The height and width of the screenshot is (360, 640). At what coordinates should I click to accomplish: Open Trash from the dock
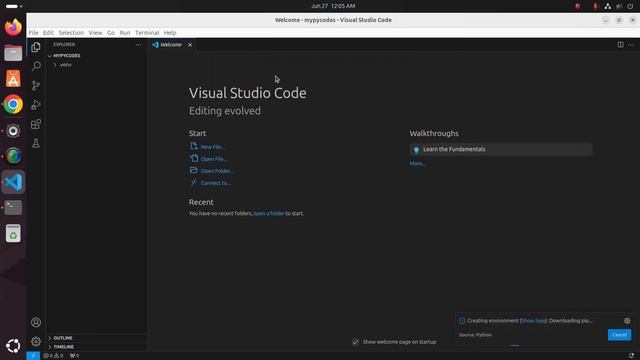tap(13, 233)
